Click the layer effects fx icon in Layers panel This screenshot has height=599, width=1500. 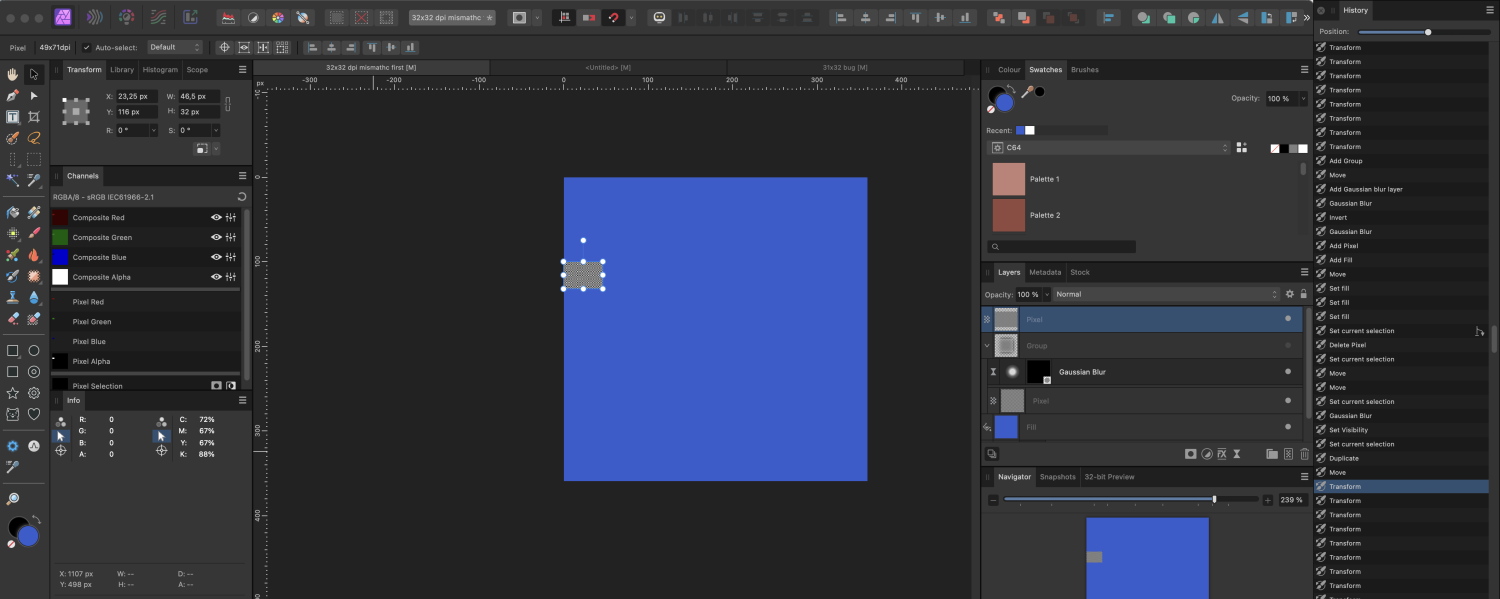tap(1222, 454)
